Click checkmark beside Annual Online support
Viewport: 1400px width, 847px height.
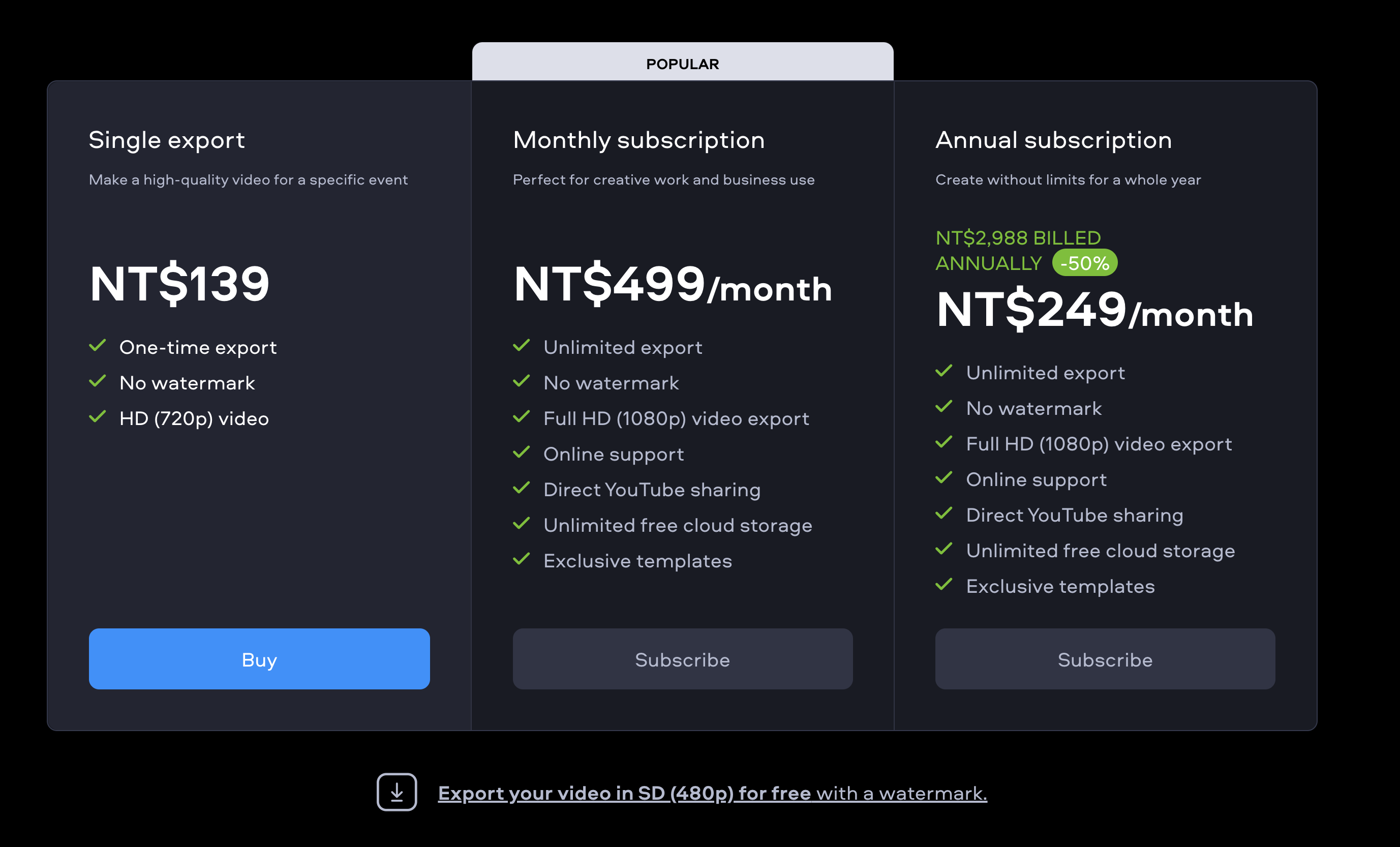click(x=944, y=478)
